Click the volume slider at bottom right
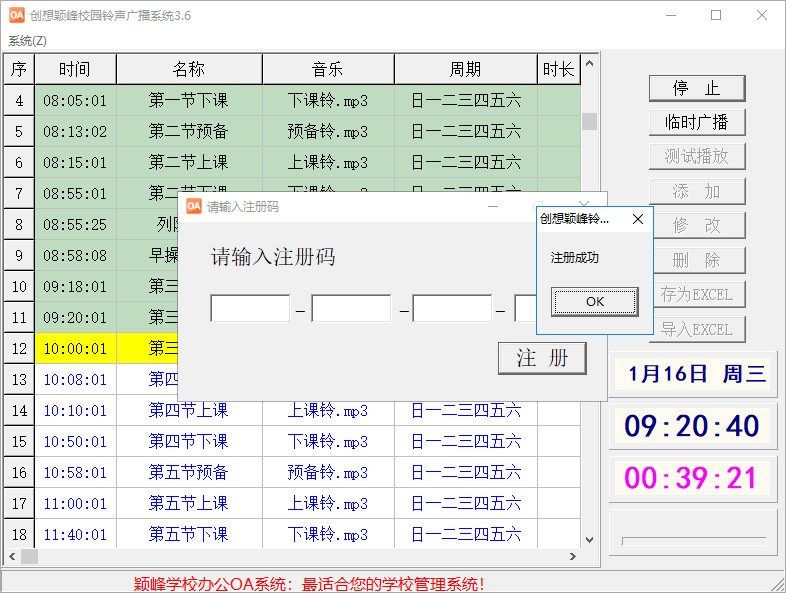Viewport: 786px width, 593px height. pyautogui.click(x=693, y=539)
